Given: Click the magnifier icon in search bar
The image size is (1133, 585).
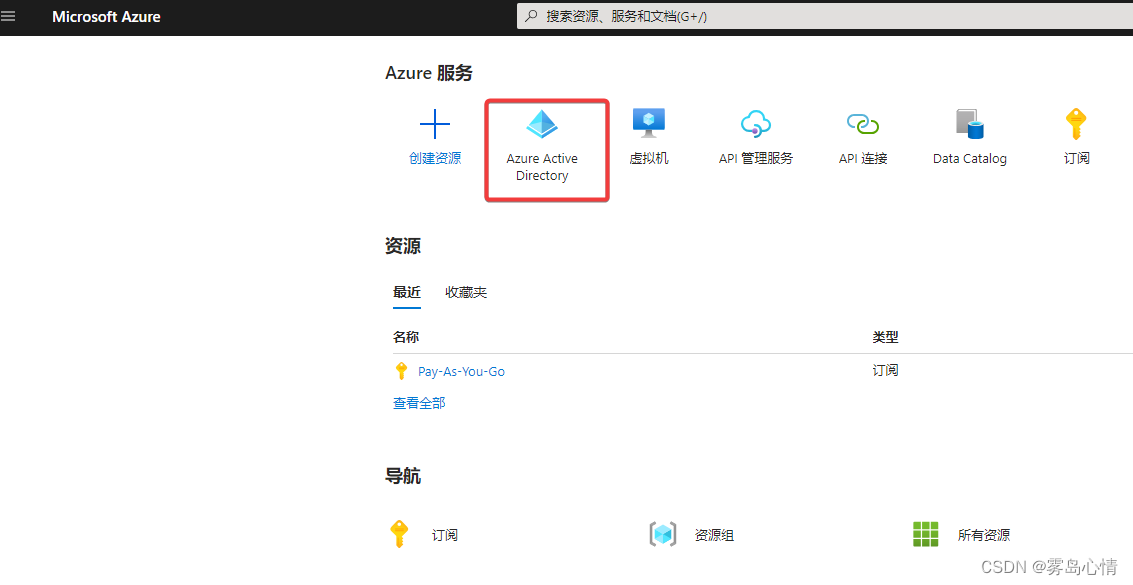Looking at the screenshot, I should (531, 16).
